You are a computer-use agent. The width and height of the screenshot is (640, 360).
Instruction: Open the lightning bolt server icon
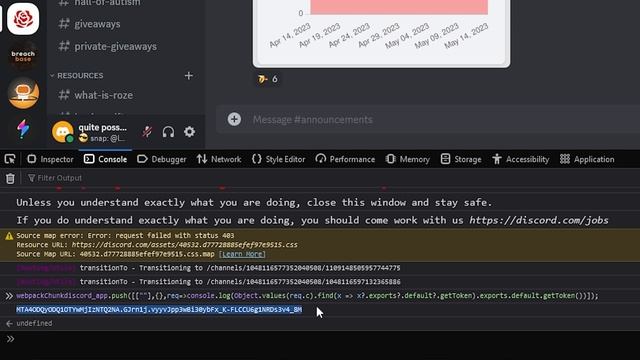click(x=23, y=129)
